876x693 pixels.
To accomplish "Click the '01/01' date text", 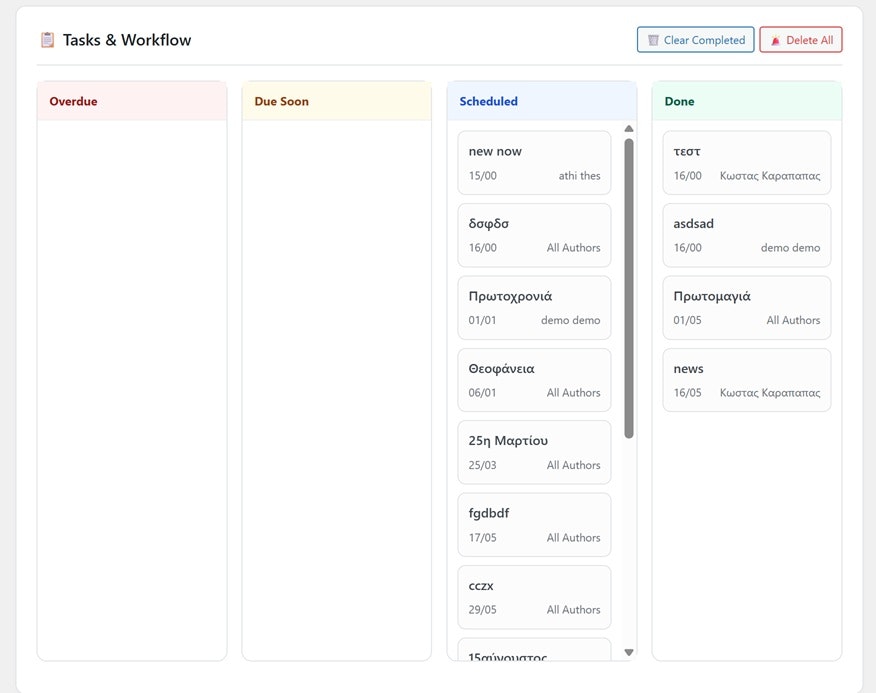I will [x=482, y=320].
